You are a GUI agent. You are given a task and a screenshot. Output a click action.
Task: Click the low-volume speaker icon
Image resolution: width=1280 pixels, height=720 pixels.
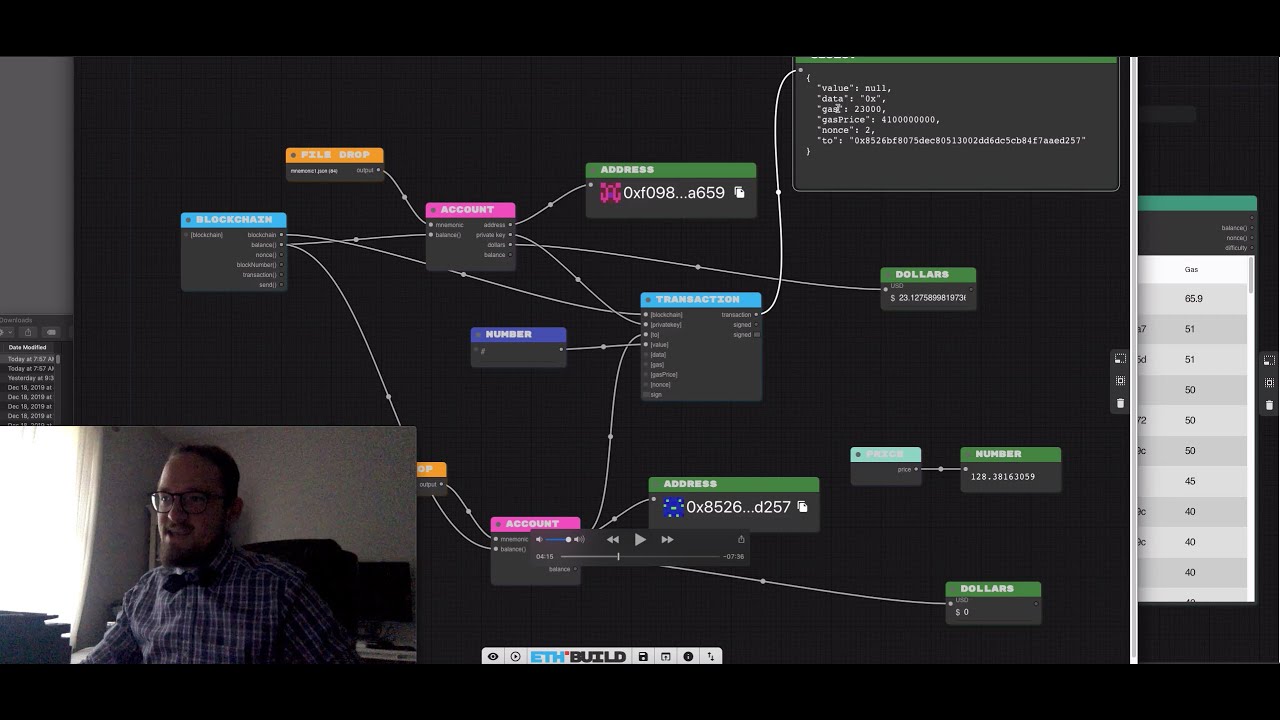pos(539,539)
